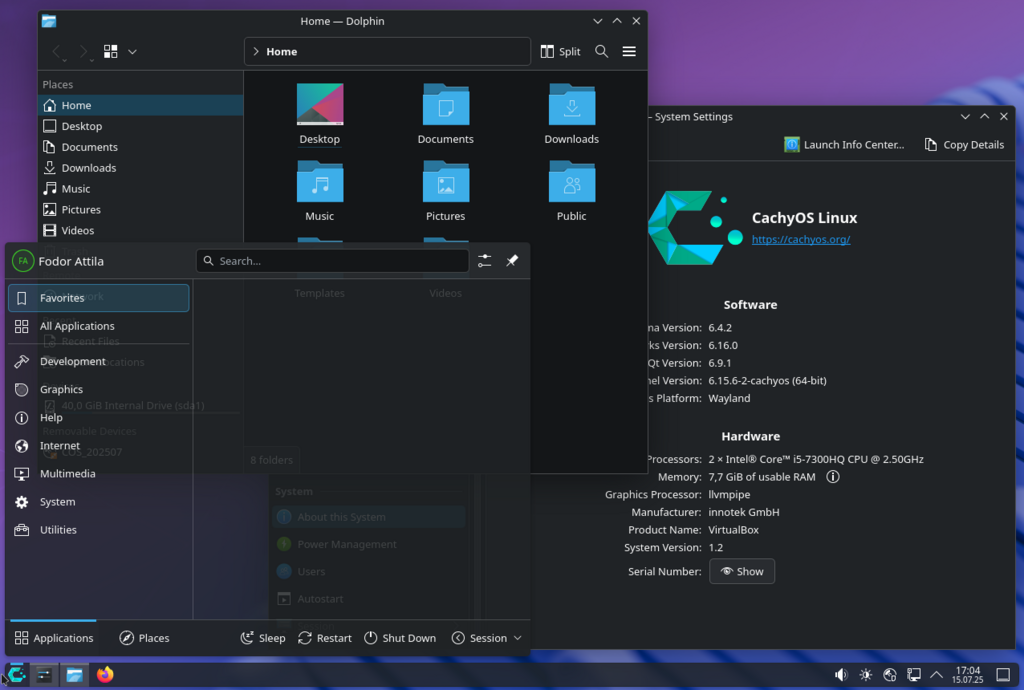Click the terminal icon in the taskbar
Screen dimensions: 1024x690
(x=44, y=675)
